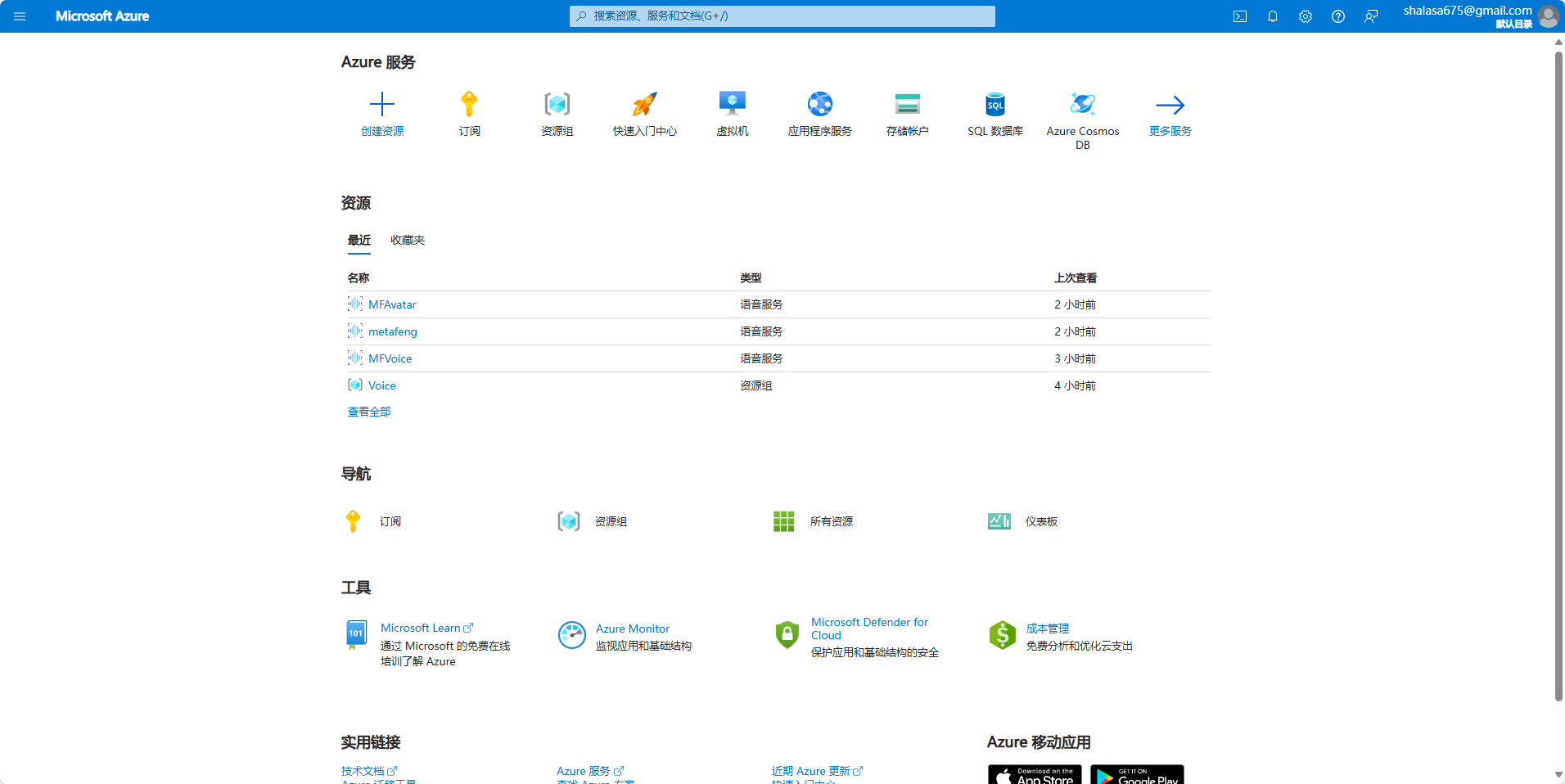Click the 更多服务 arrow icon
Viewport: 1565px width, 784px height.
click(1170, 105)
